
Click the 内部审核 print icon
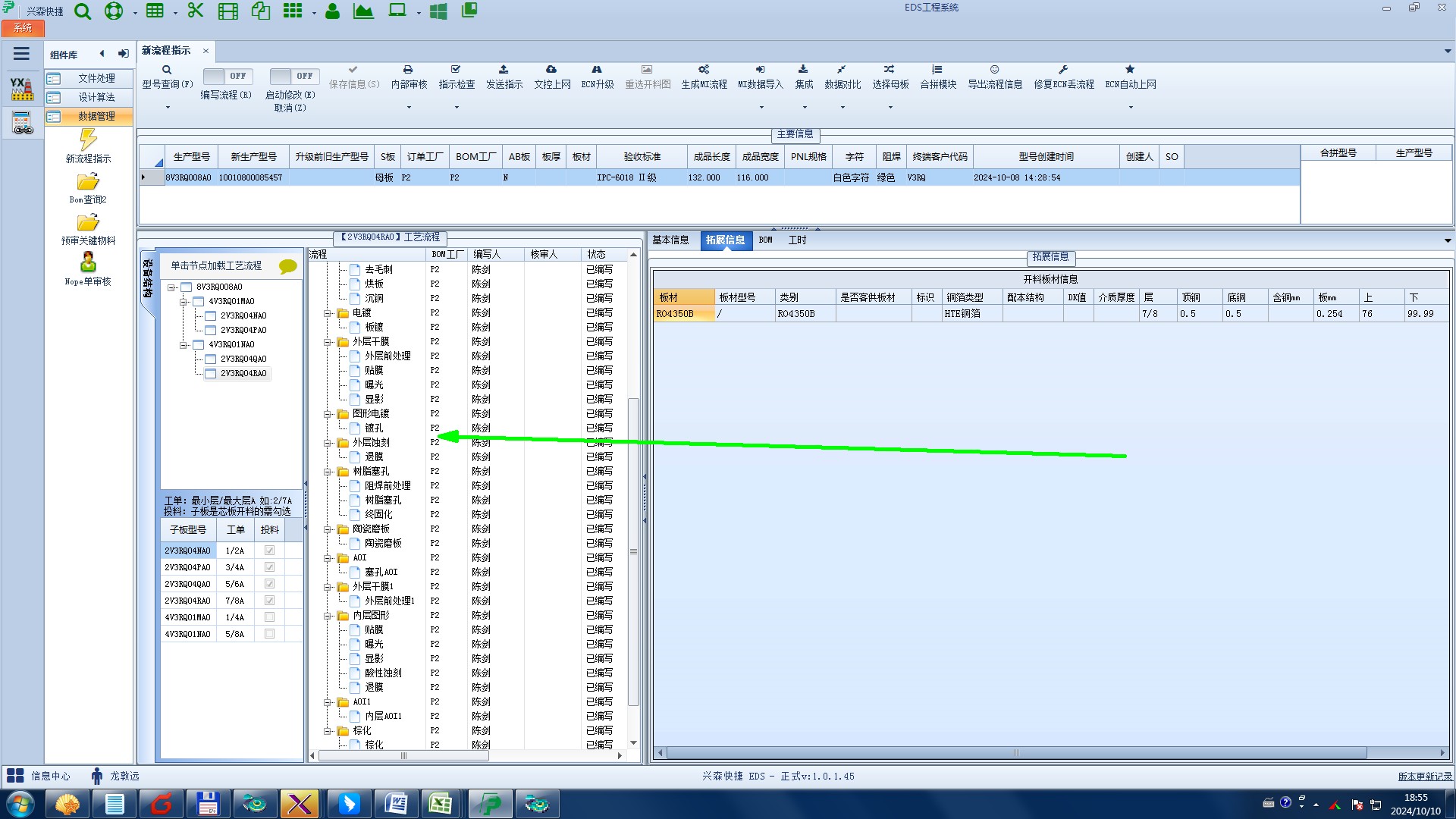click(x=408, y=70)
